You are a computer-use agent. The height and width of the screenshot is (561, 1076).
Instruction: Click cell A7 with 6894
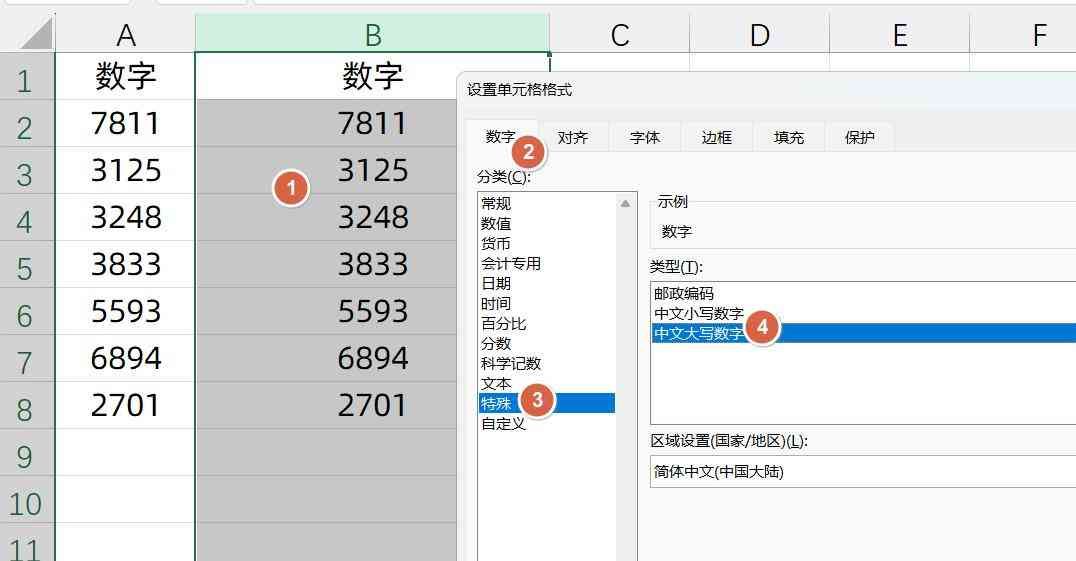click(125, 359)
